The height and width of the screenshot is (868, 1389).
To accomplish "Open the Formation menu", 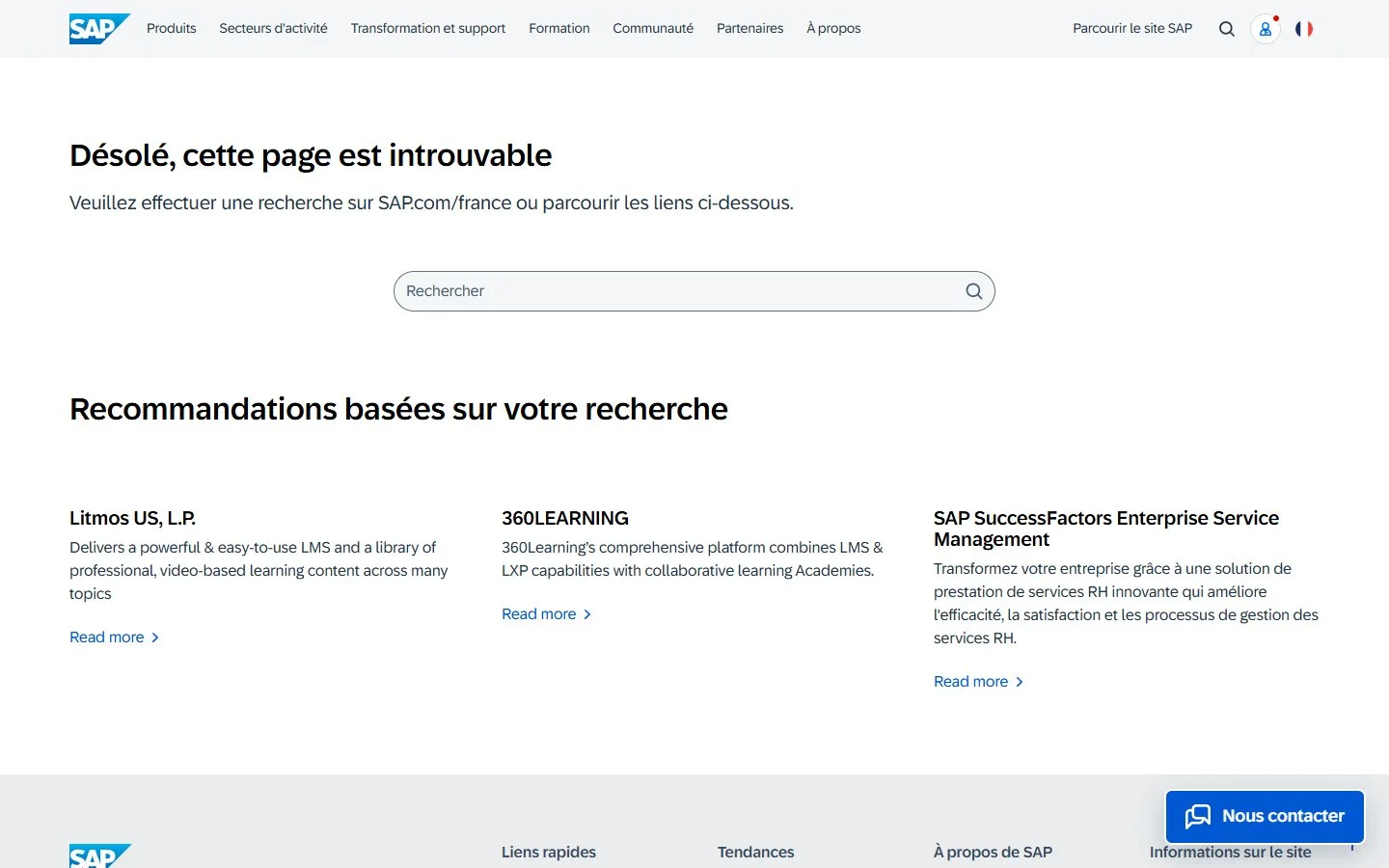I will 559,29.
